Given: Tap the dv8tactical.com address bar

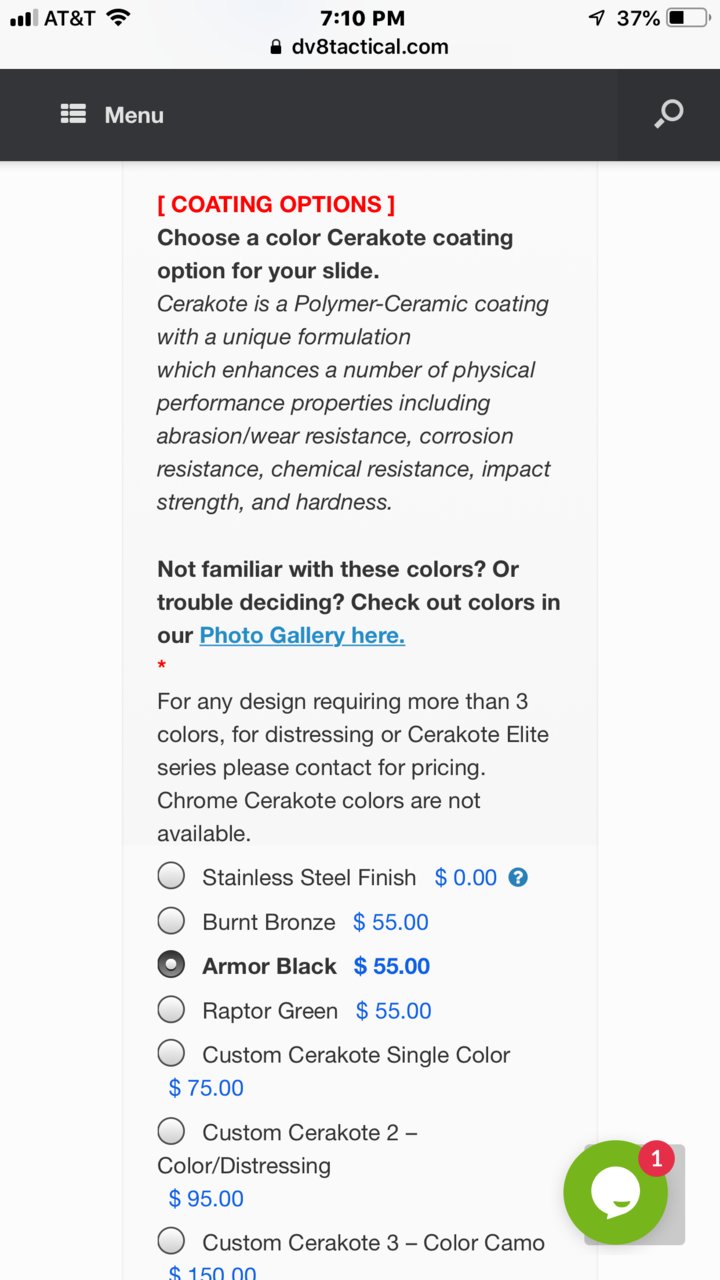Looking at the screenshot, I should [360, 47].
